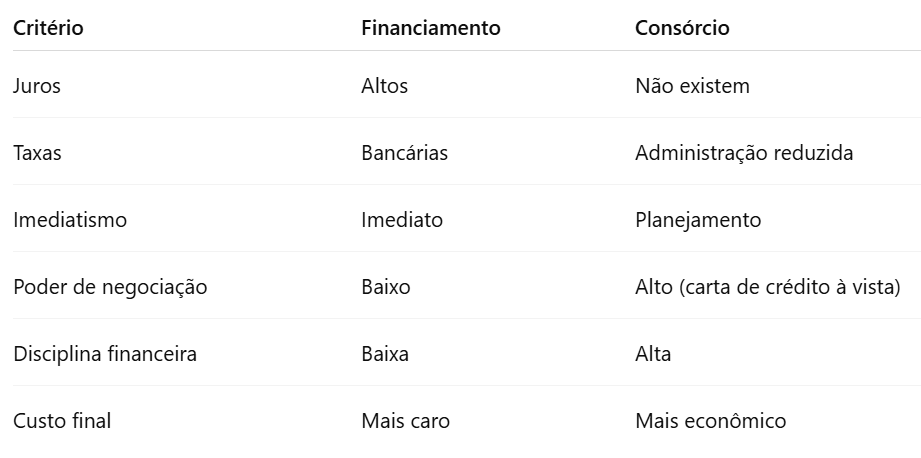Viewport: 921px width, 458px height.
Task: Click the 'Bancárias' cell
Action: [x=404, y=153]
